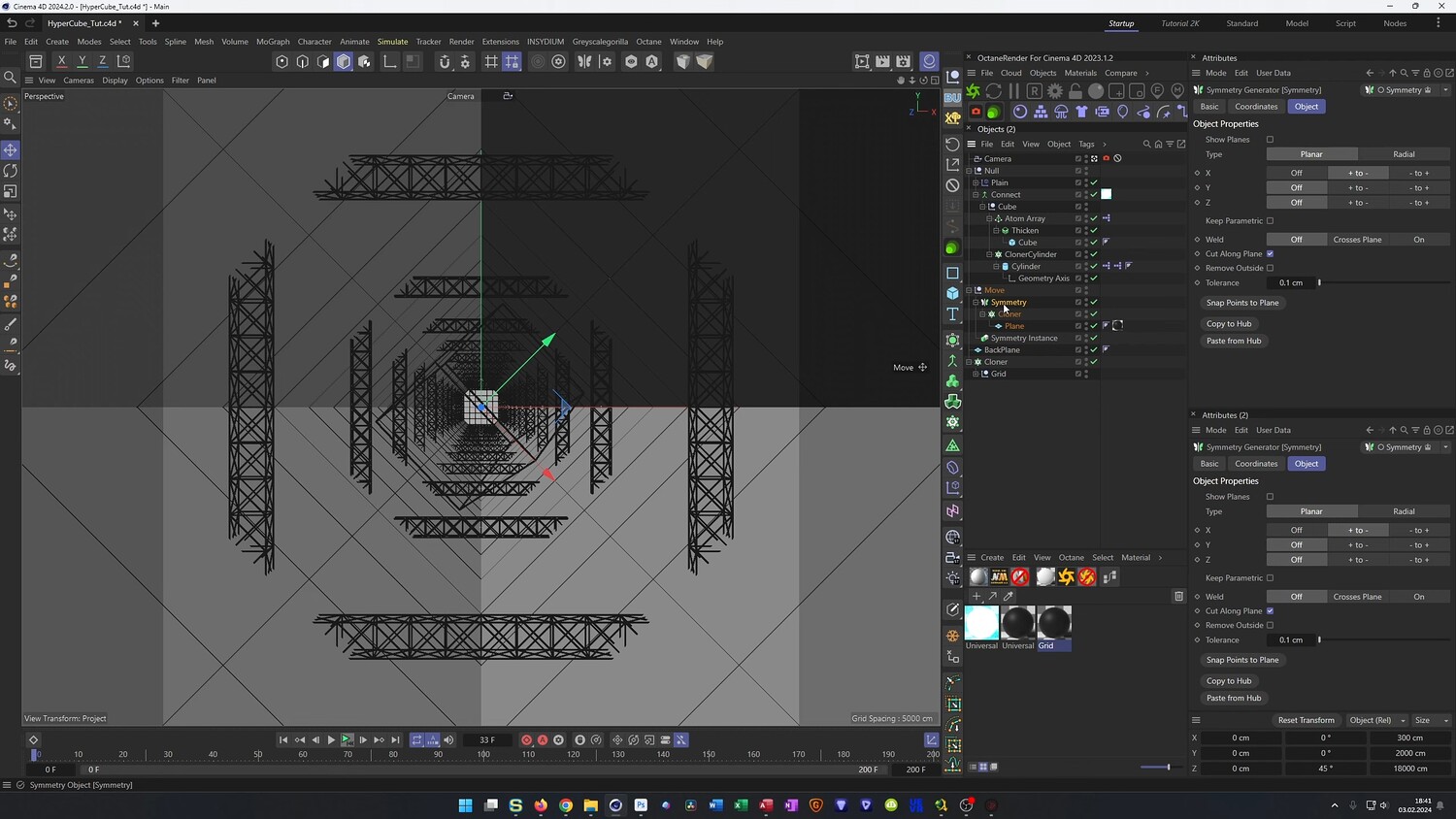Open the Simulate menu
Image resolution: width=1456 pixels, height=819 pixels.
(x=392, y=42)
